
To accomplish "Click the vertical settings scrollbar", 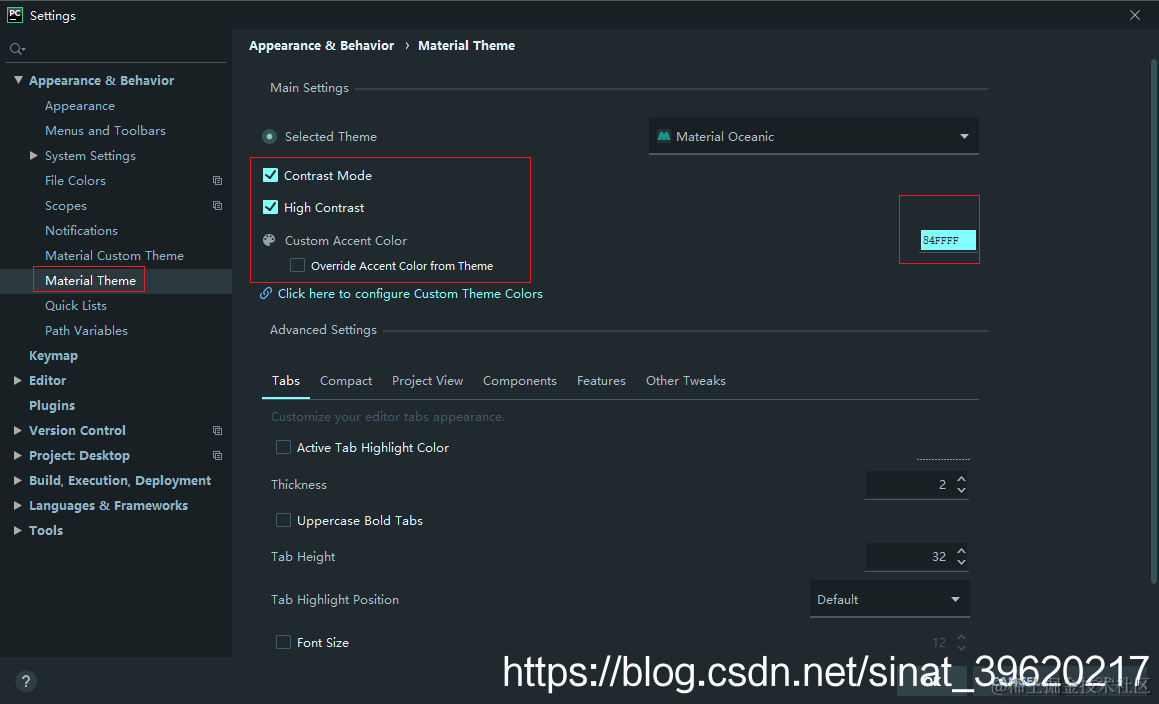I will [1153, 322].
